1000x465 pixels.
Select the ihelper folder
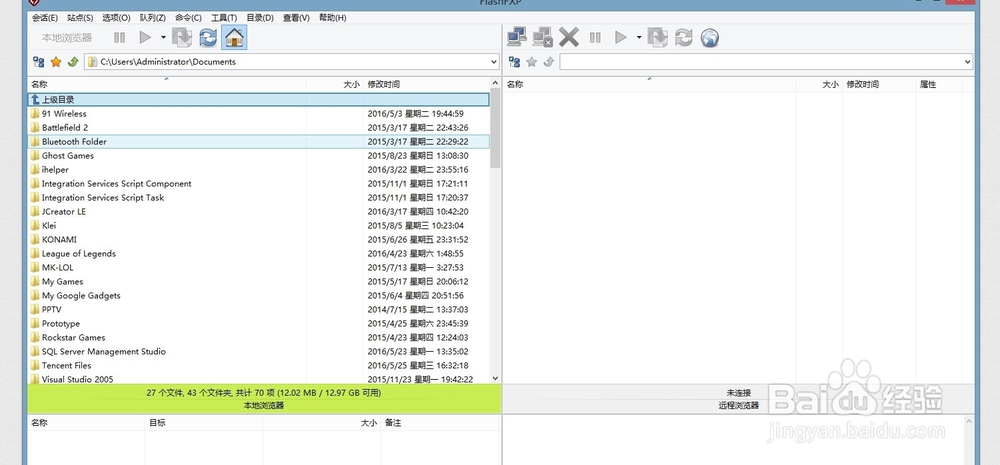point(259,170)
